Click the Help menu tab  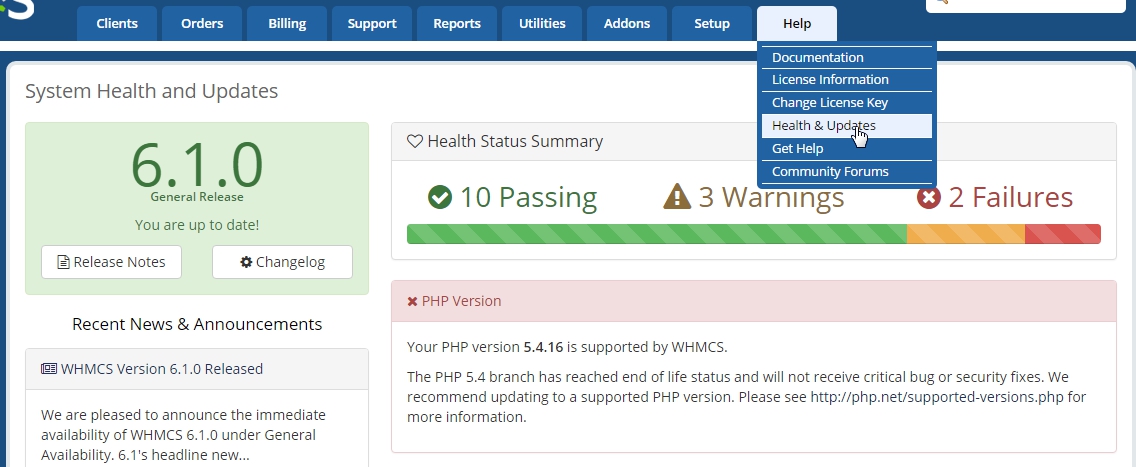click(x=797, y=23)
